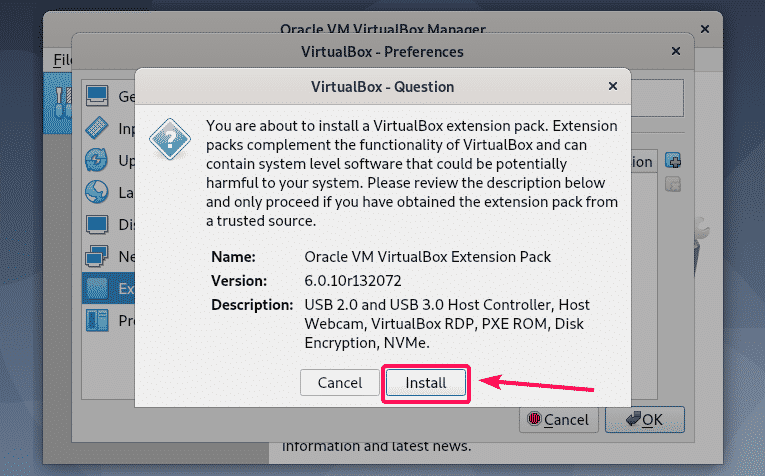The image size is (765, 476).
Task: Select the Extensions category icon
Action: coord(97,288)
